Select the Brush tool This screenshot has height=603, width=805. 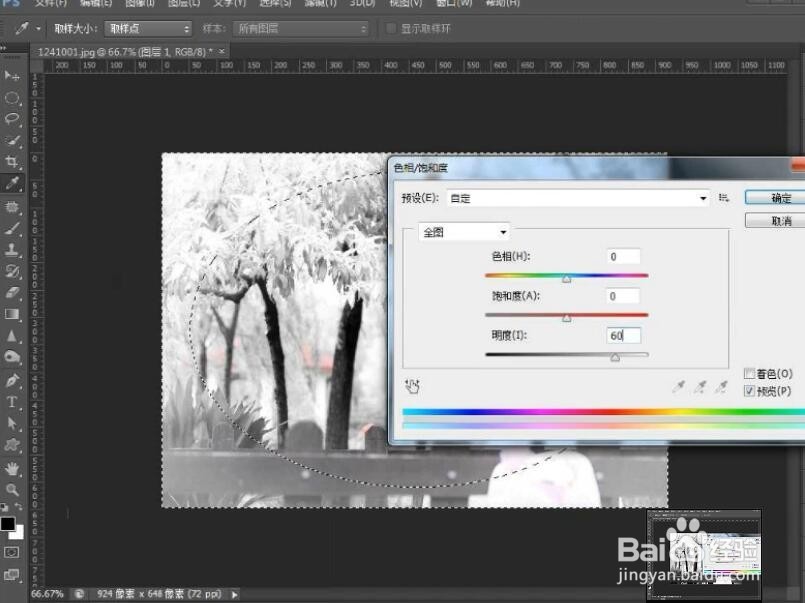point(11,228)
